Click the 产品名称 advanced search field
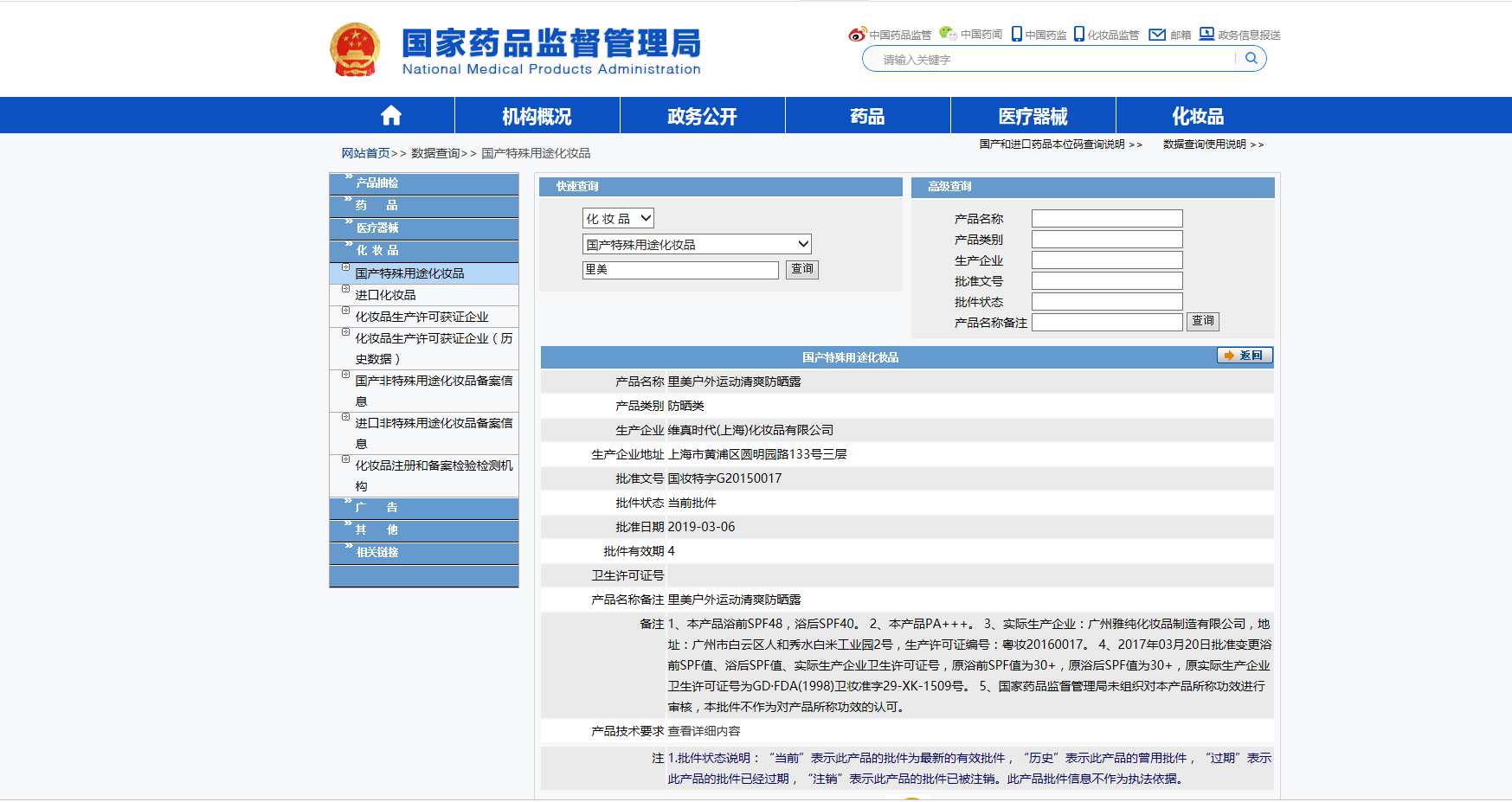 pyautogui.click(x=1106, y=219)
